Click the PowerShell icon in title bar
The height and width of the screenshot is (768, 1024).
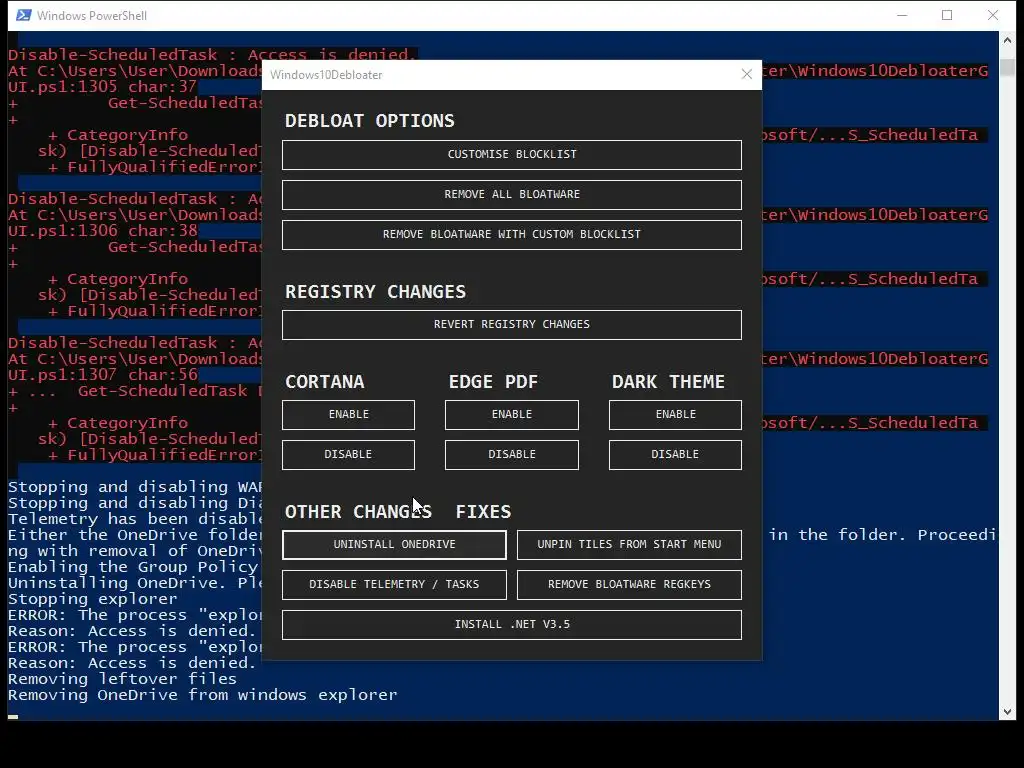[24, 15]
